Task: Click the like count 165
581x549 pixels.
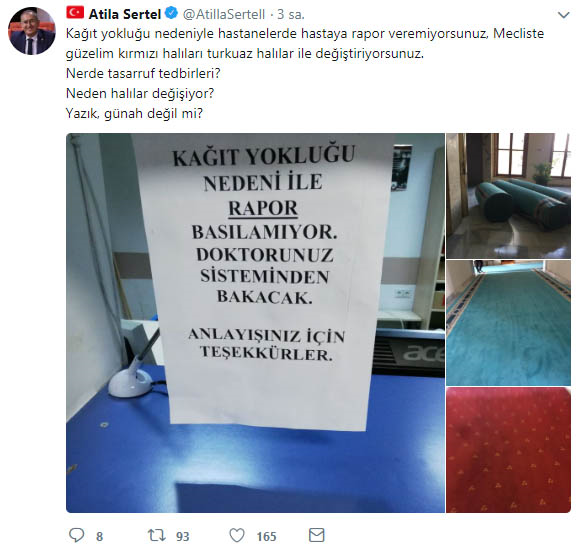Action: pos(266,536)
